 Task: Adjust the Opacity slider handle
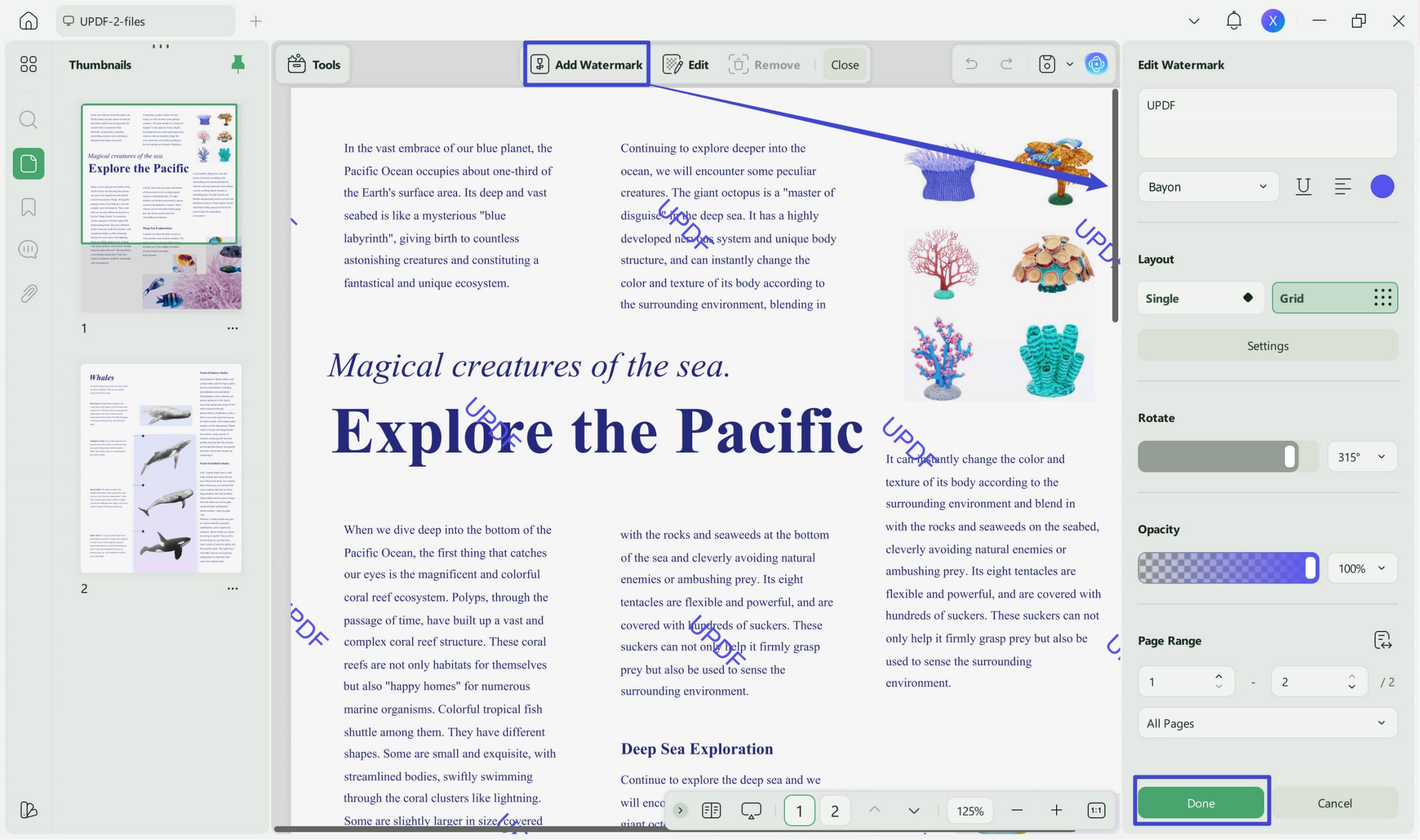click(1310, 568)
